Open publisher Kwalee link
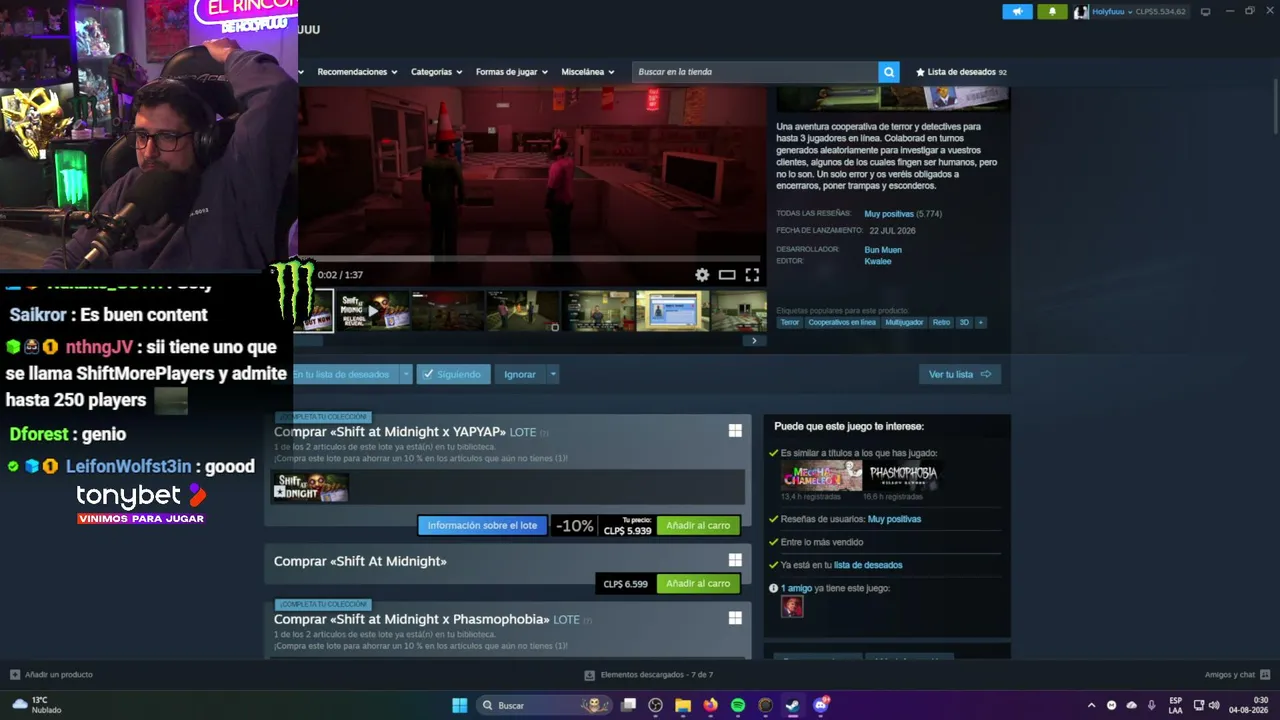This screenshot has width=1280, height=720. point(877,262)
